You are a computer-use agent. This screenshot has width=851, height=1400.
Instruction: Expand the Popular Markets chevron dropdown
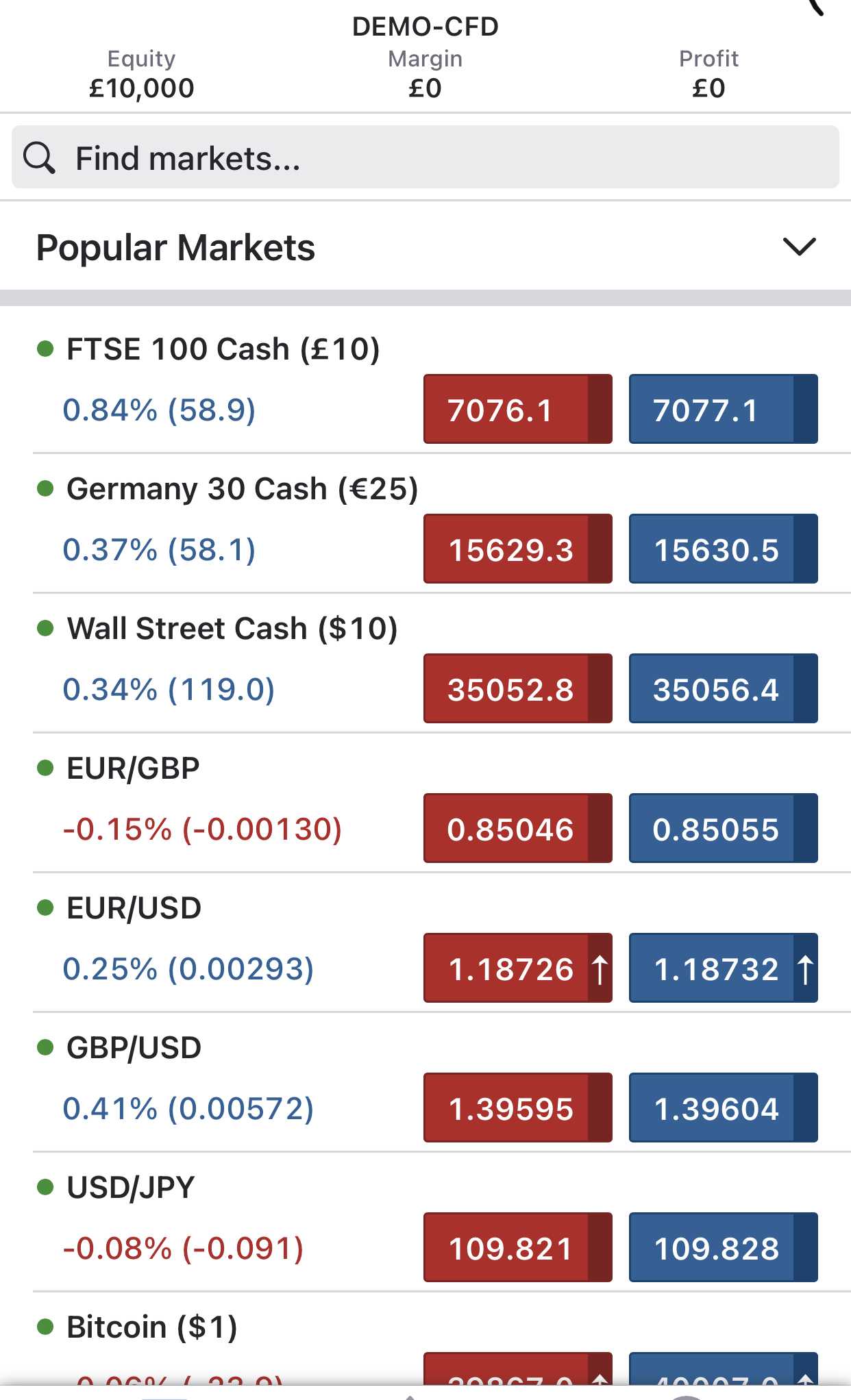[799, 247]
